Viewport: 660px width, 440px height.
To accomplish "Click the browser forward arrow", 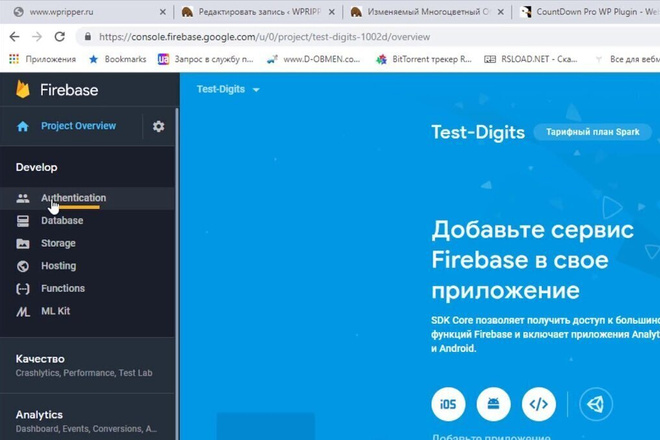I will tap(37, 37).
